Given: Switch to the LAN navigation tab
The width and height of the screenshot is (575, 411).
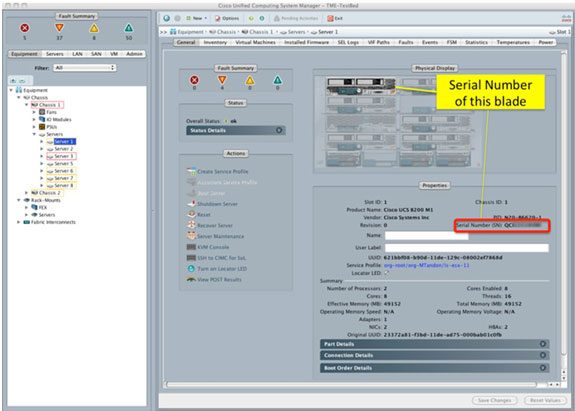Looking at the screenshot, I should click(77, 54).
